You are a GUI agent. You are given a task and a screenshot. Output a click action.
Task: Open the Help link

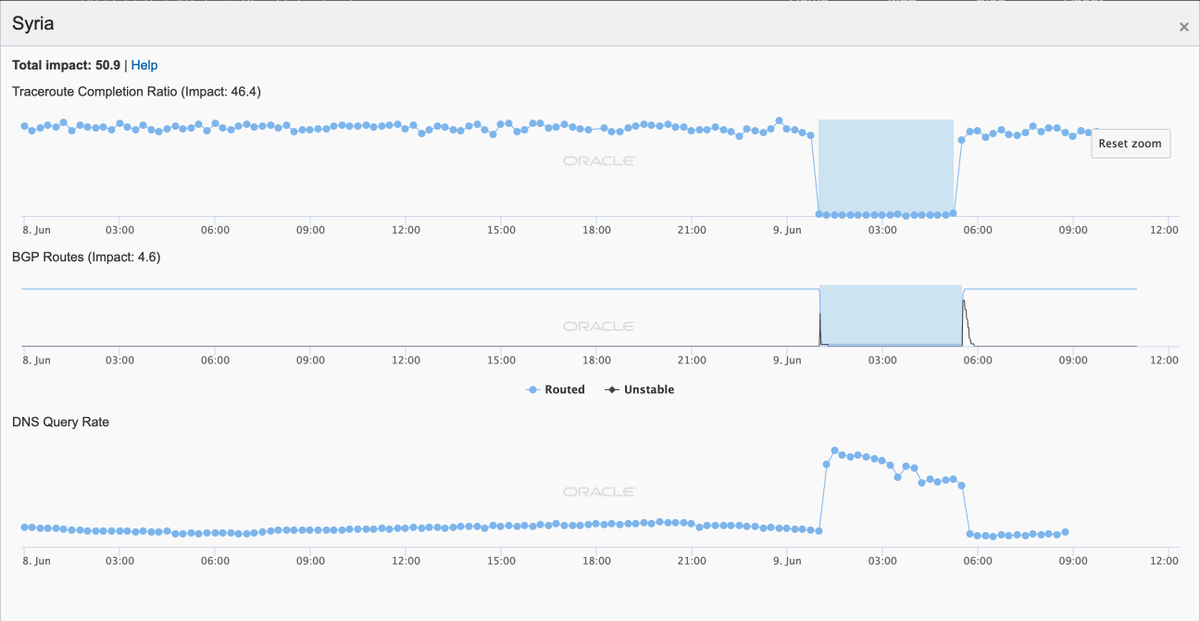point(144,65)
